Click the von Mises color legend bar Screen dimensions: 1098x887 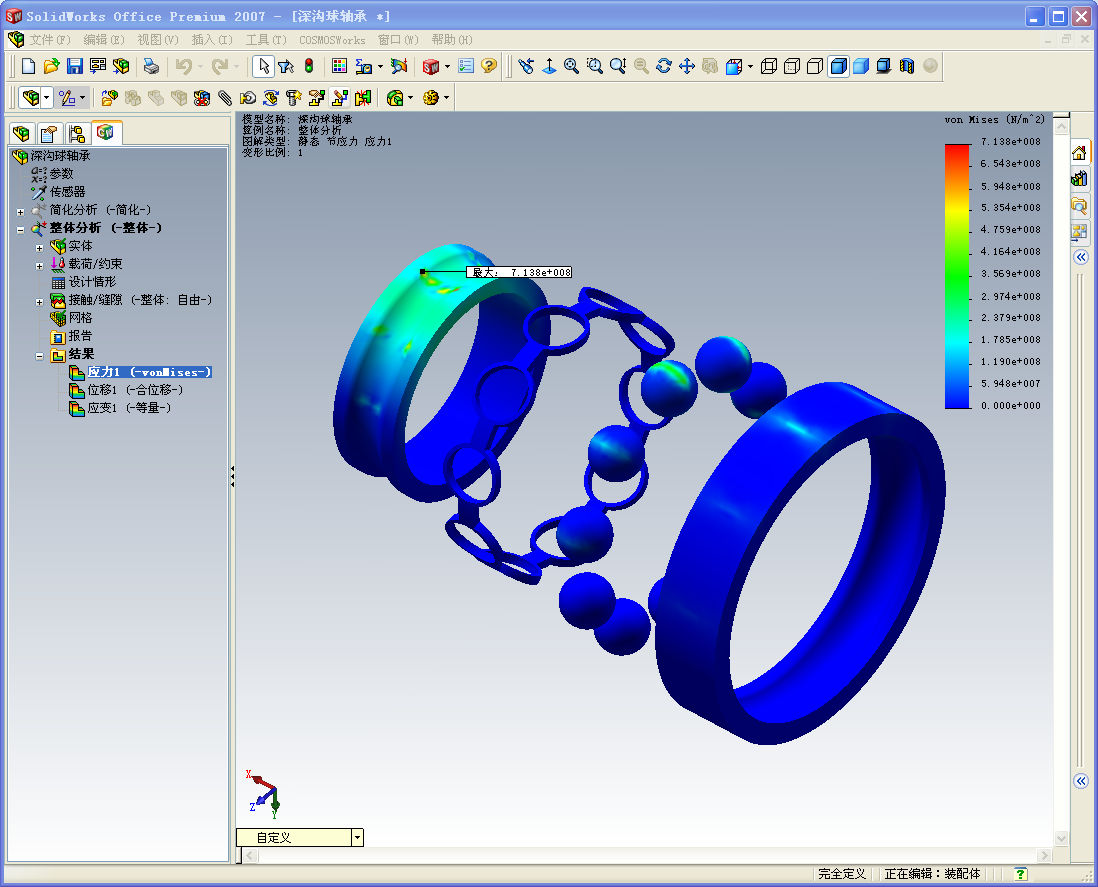tap(957, 276)
